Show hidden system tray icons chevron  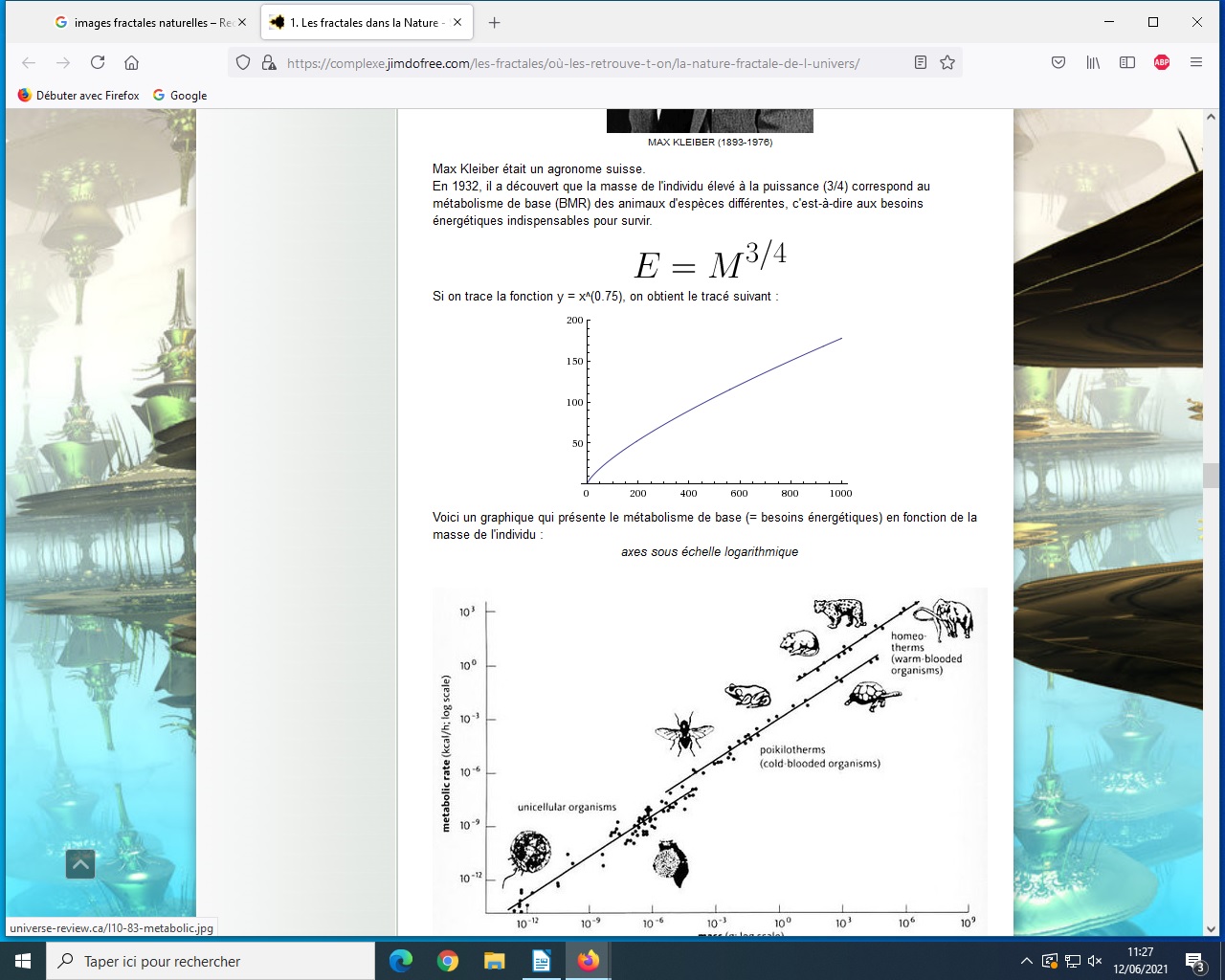(x=1026, y=961)
